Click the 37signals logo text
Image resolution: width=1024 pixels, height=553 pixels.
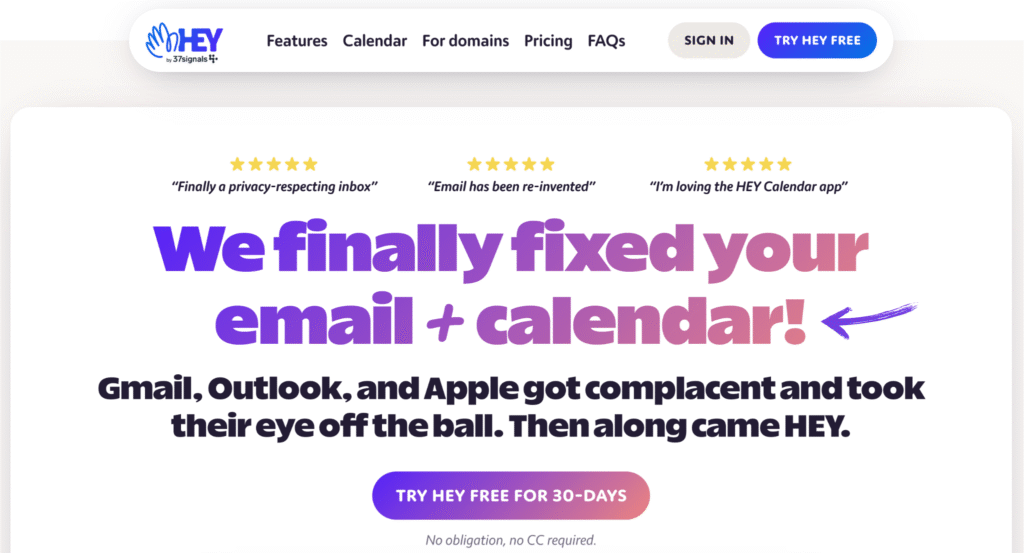[x=196, y=59]
